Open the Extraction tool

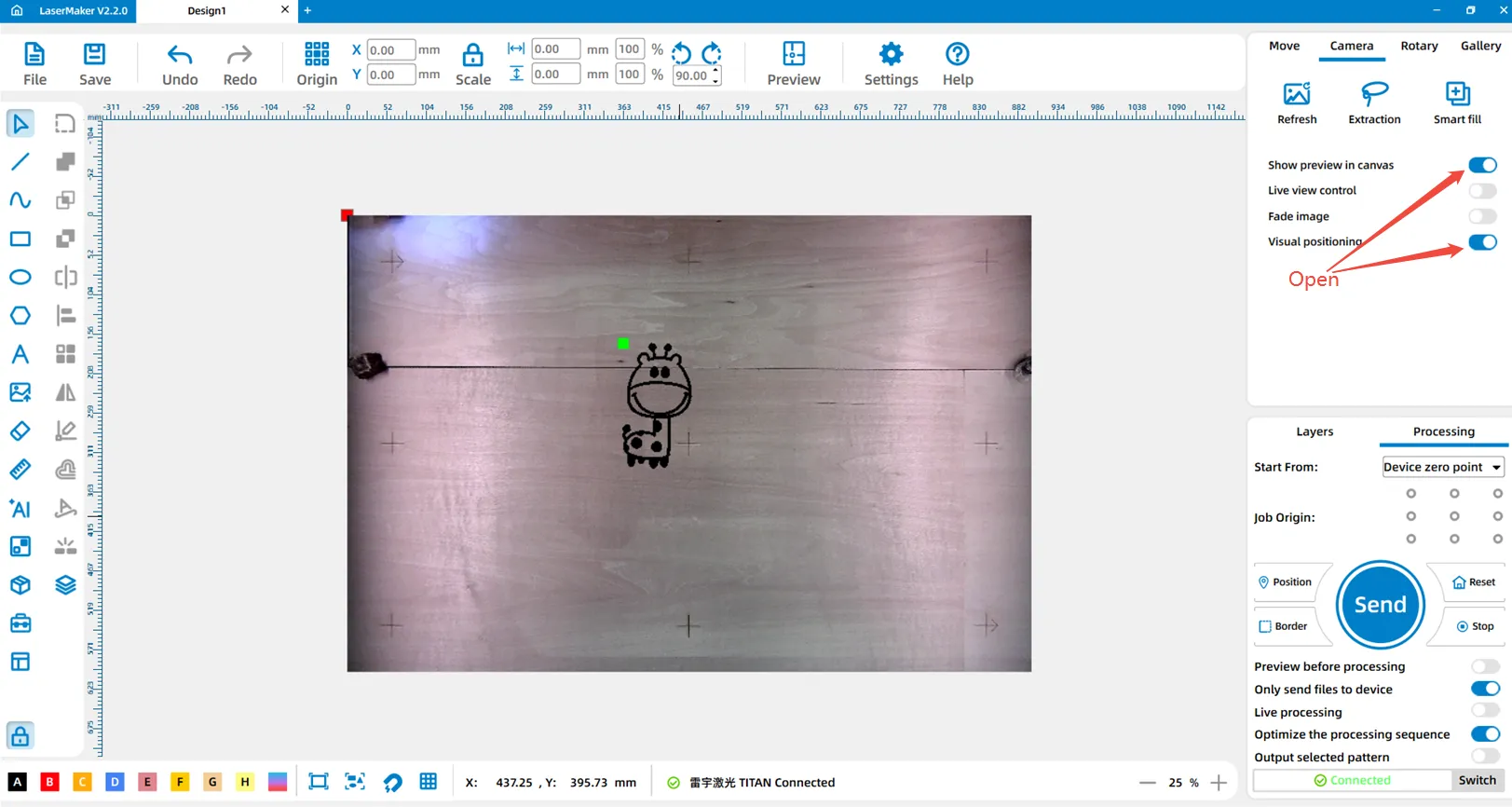(x=1373, y=94)
